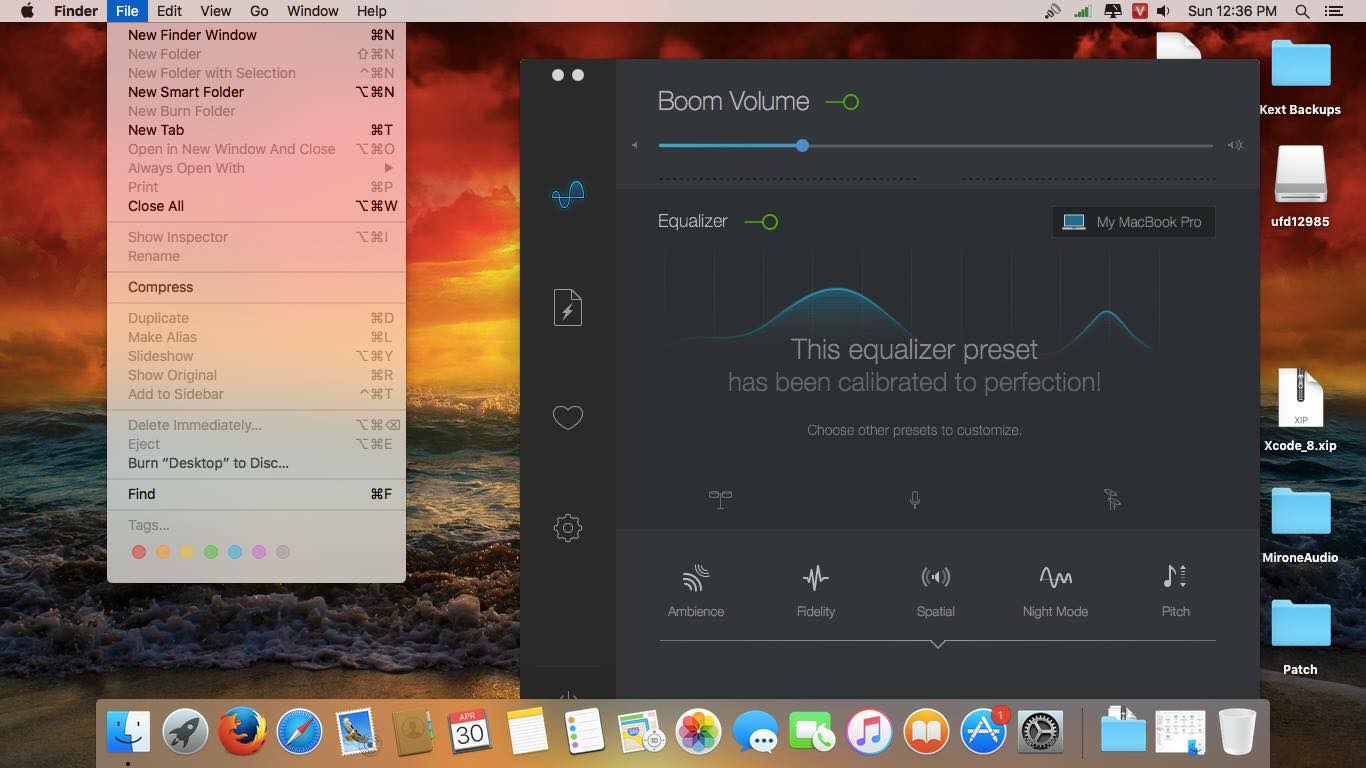
Task: Choose Find in the File menu
Action: [x=257, y=494]
